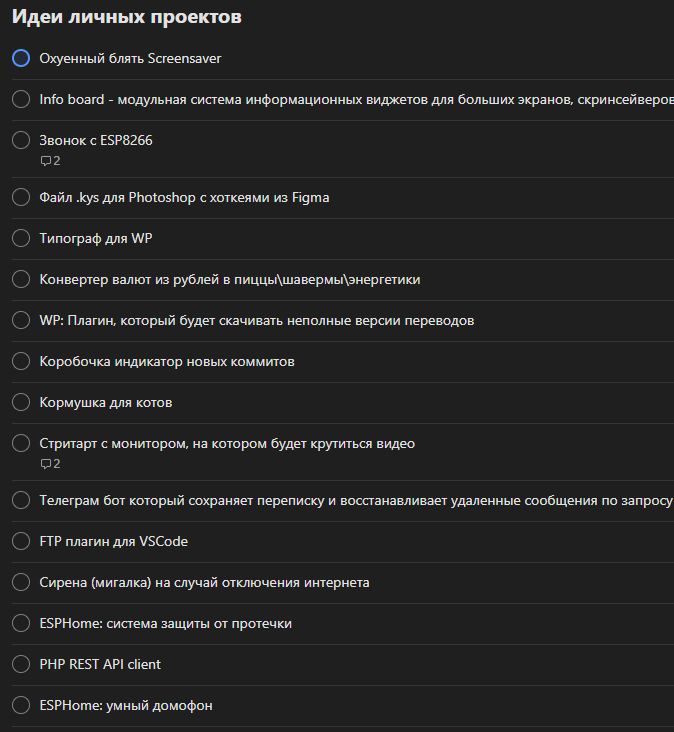674x732 pixels.
Task: Open comments on Стритарт с монитором task
Action: click(50, 464)
